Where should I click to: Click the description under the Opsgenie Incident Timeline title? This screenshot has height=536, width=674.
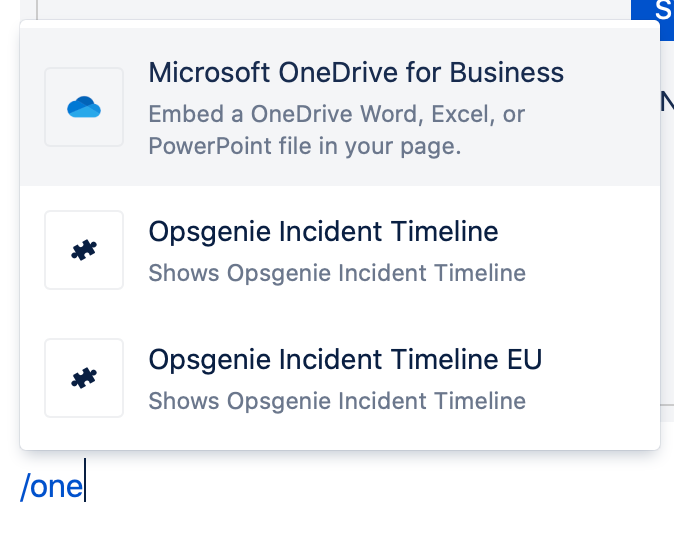point(337,273)
